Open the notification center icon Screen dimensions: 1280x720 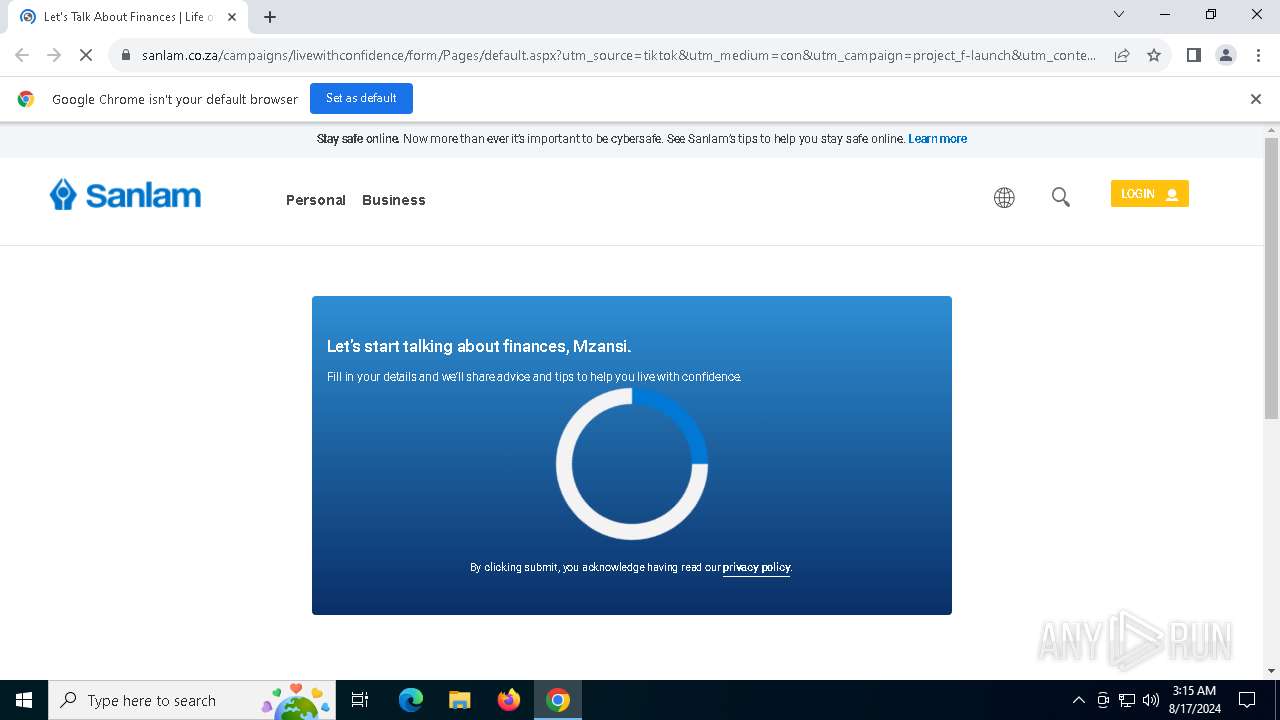click(1247, 700)
